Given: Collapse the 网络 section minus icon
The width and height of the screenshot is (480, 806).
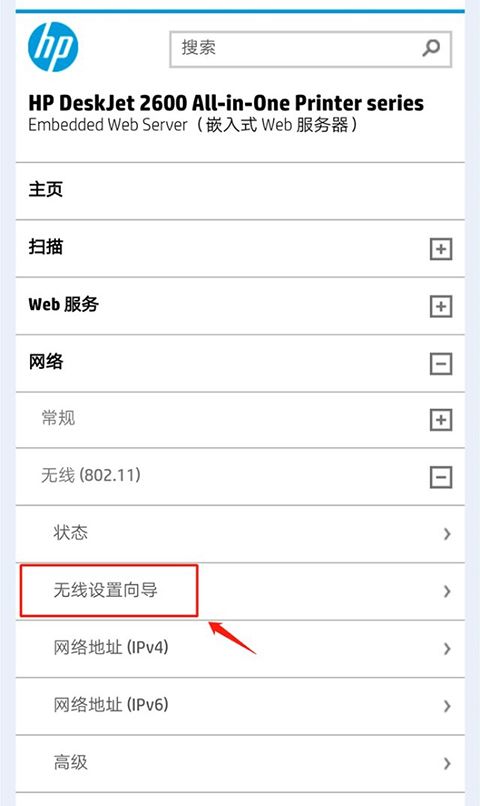Looking at the screenshot, I should point(441,364).
